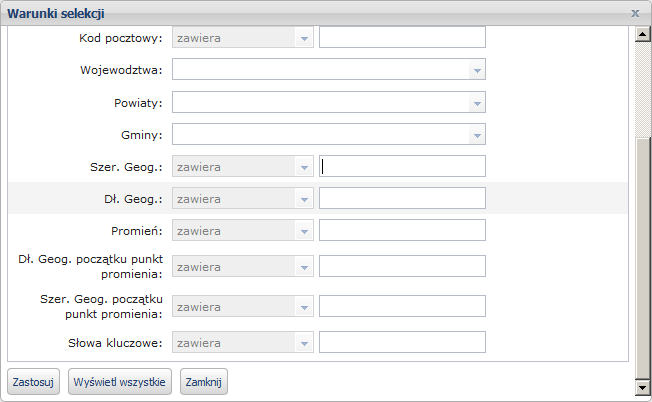
Task: Click the Szer. Geog. value input
Action: pos(402,166)
